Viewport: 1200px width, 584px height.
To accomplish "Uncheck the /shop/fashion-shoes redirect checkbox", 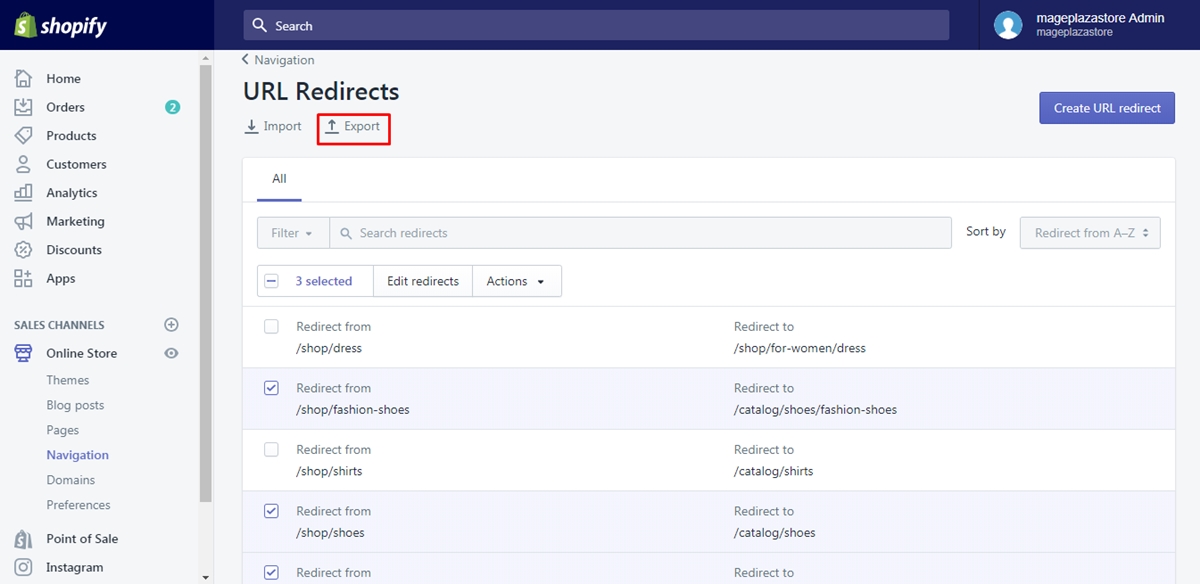I will (x=271, y=388).
